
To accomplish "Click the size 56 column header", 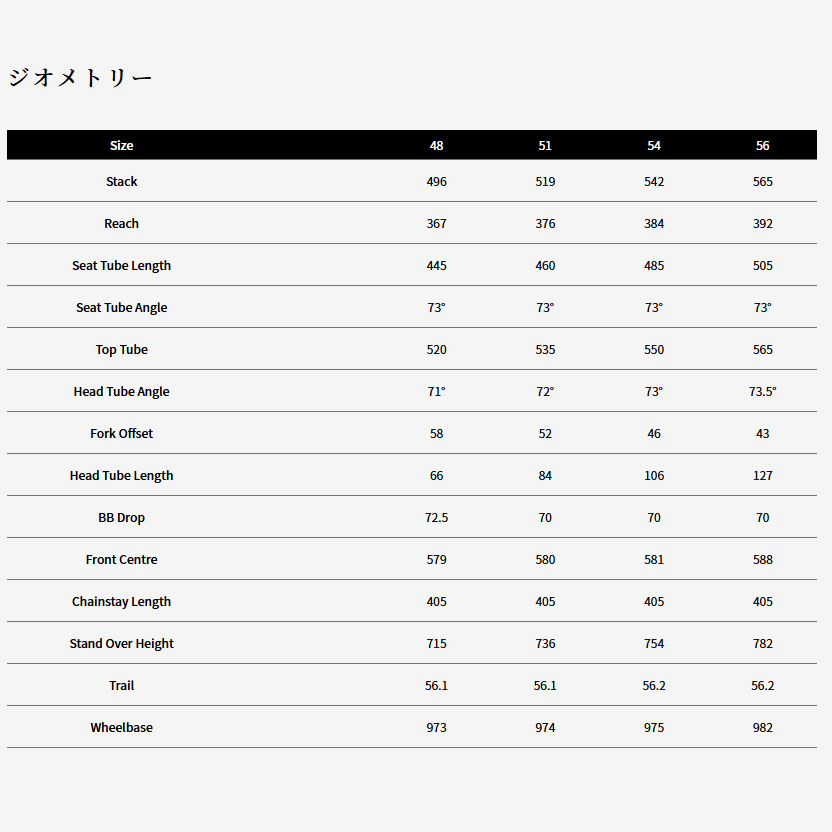I will [763, 145].
